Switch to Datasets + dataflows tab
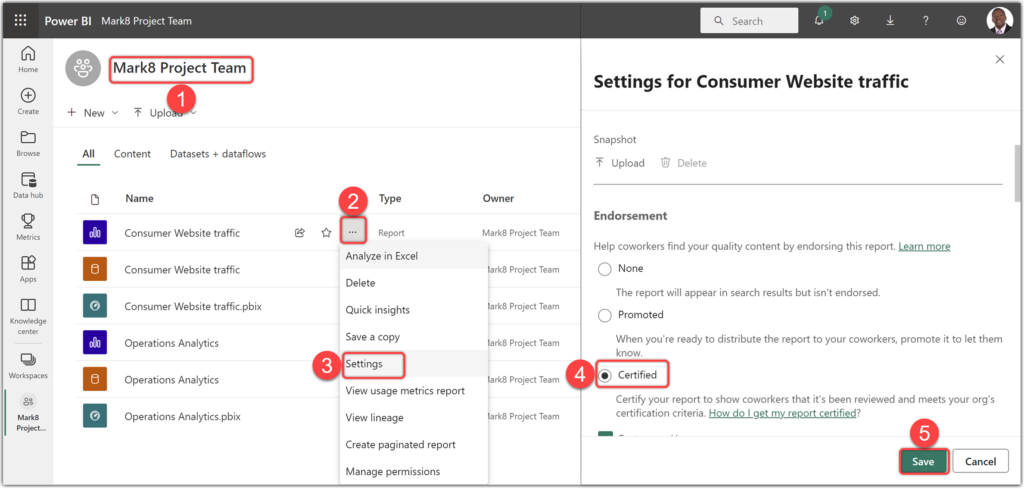This screenshot has height=489, width=1024. pyautogui.click(x=218, y=154)
